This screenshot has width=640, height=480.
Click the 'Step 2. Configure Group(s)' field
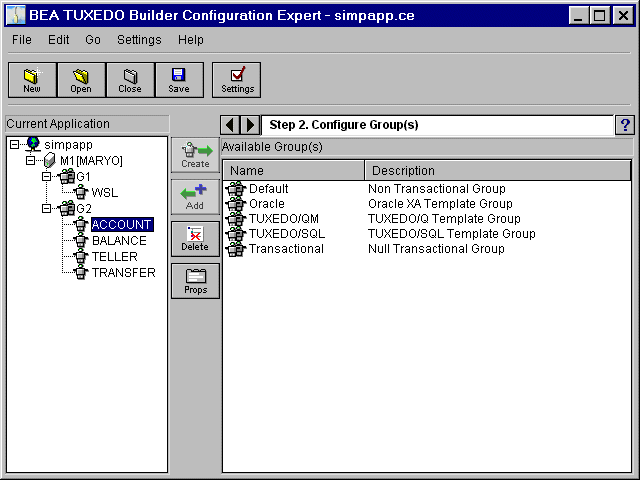[x=437, y=125]
